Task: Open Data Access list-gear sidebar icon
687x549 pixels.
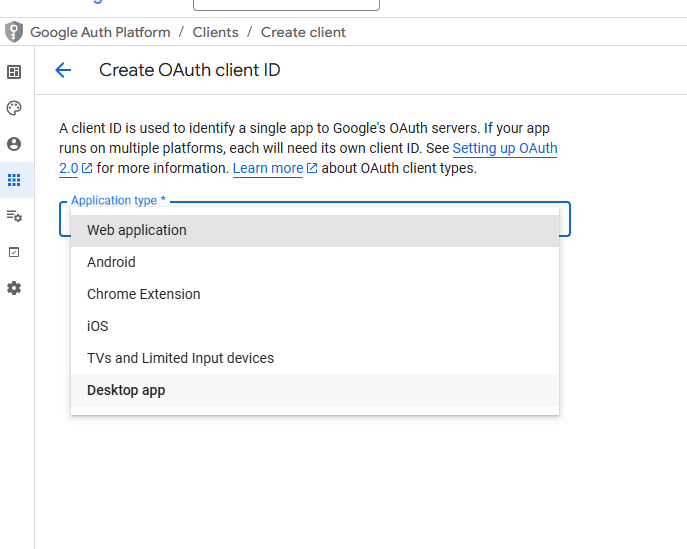Action: click(x=14, y=216)
